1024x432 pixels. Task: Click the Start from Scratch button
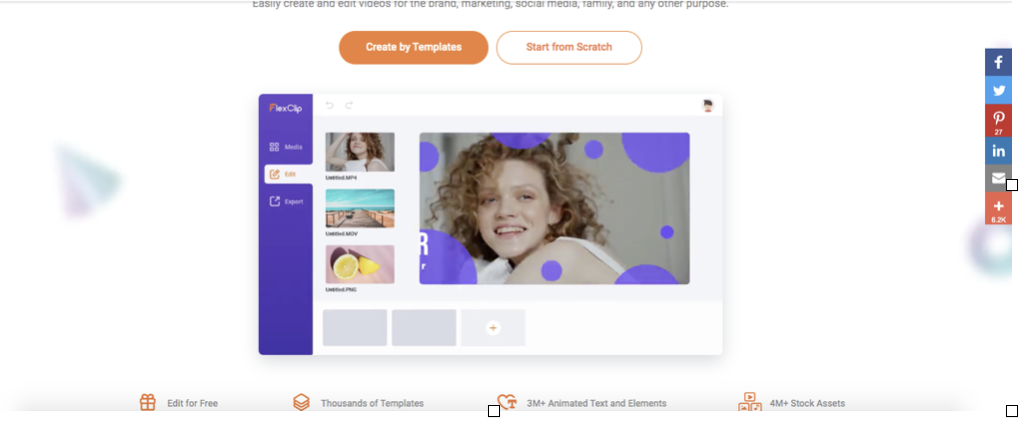coord(569,48)
